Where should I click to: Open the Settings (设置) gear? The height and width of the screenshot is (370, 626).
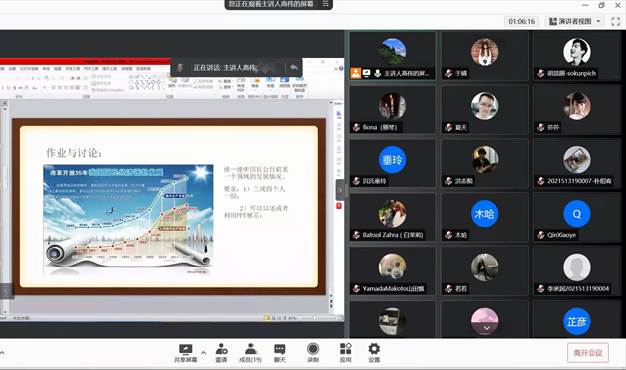[x=374, y=353]
